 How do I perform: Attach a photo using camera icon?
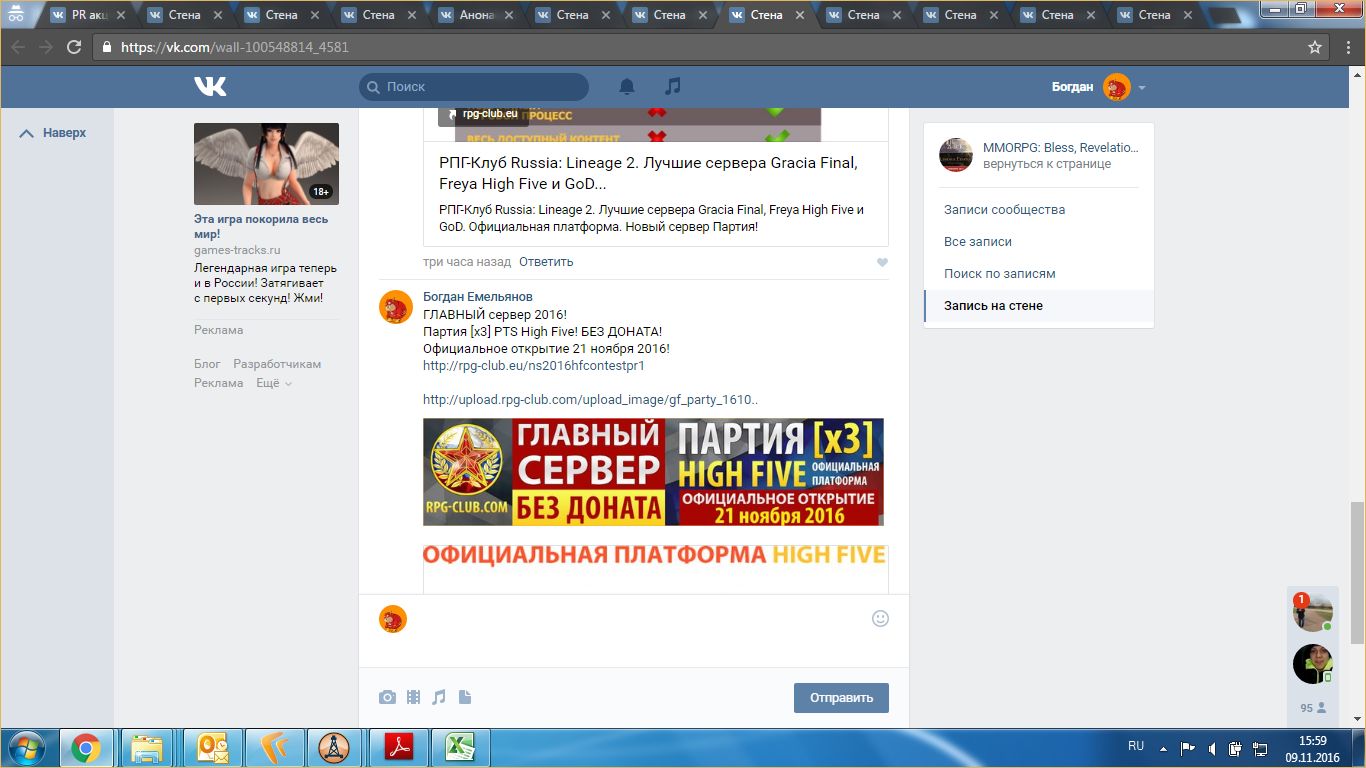click(387, 697)
